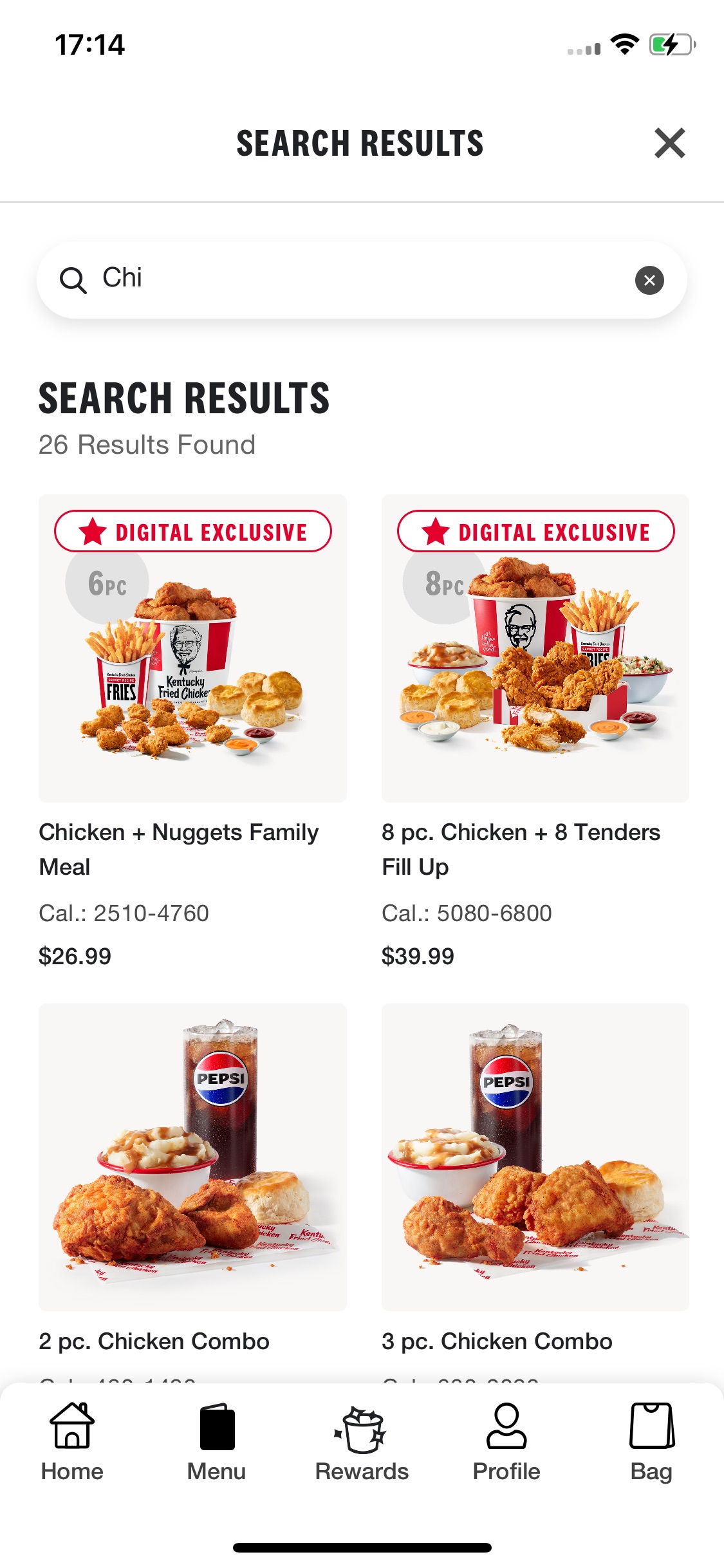The image size is (724, 1568).
Task: Tap the Wi-Fi status icon
Action: click(x=624, y=44)
